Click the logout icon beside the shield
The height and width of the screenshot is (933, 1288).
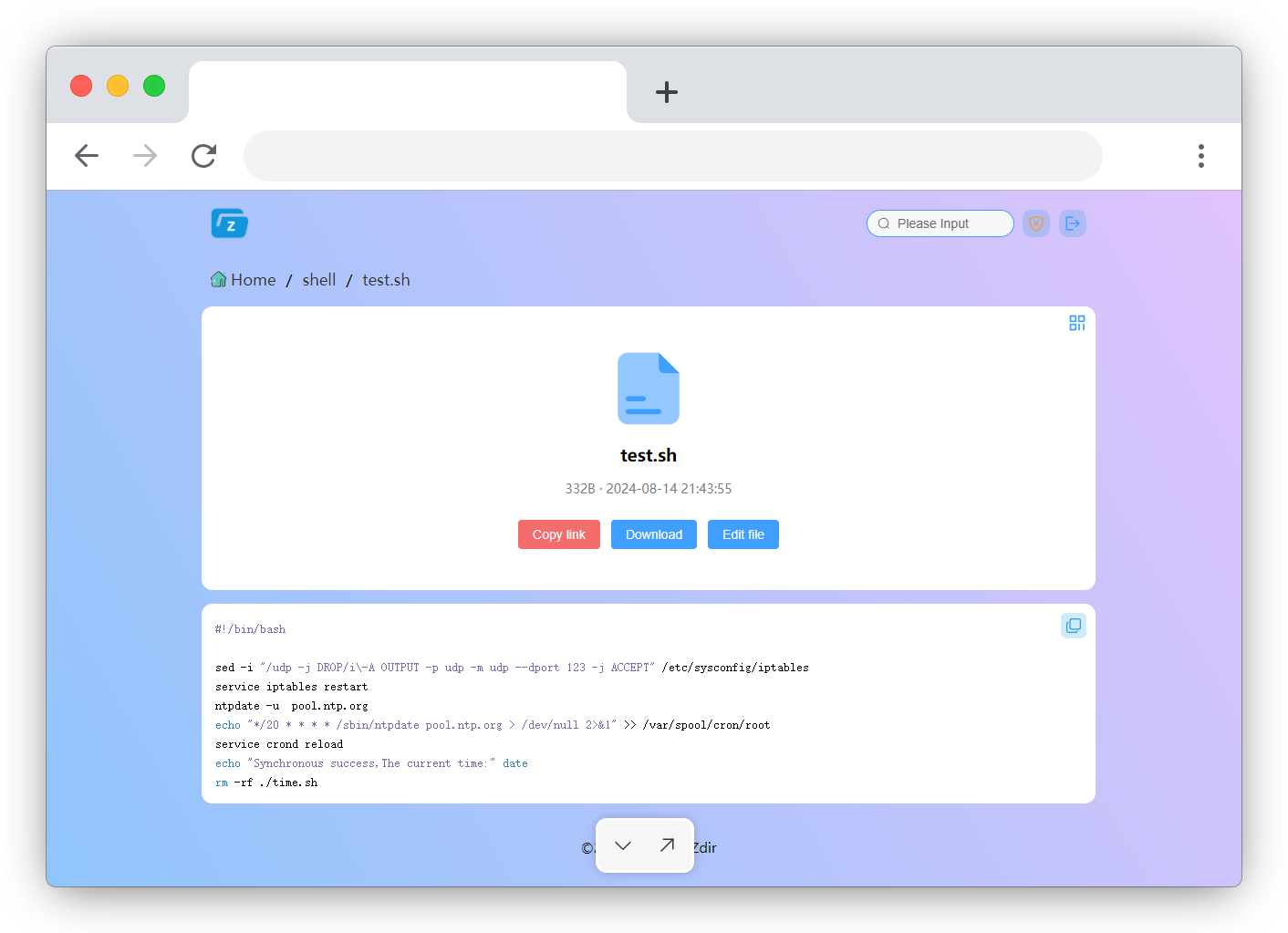1073,223
